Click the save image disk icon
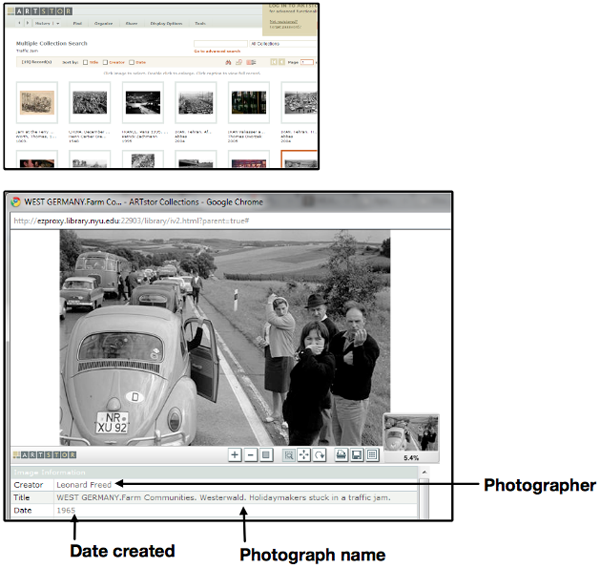Viewport: 600px width, 568px height. (x=357, y=455)
